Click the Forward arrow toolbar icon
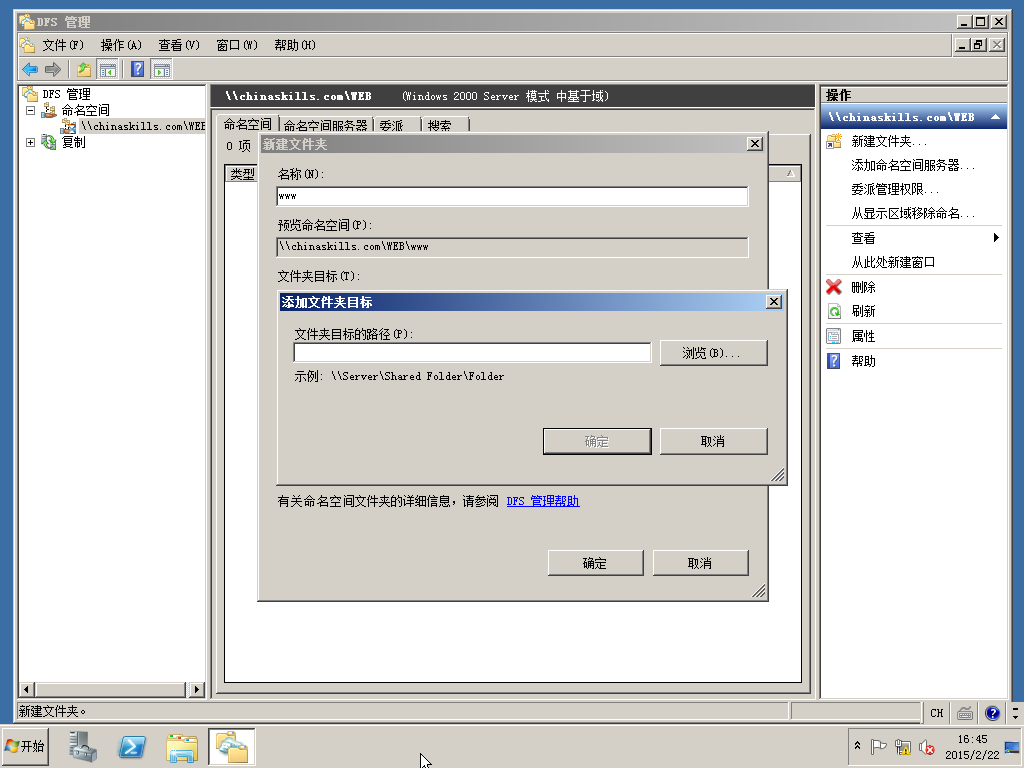Viewport: 1024px width, 768px height. [x=53, y=69]
